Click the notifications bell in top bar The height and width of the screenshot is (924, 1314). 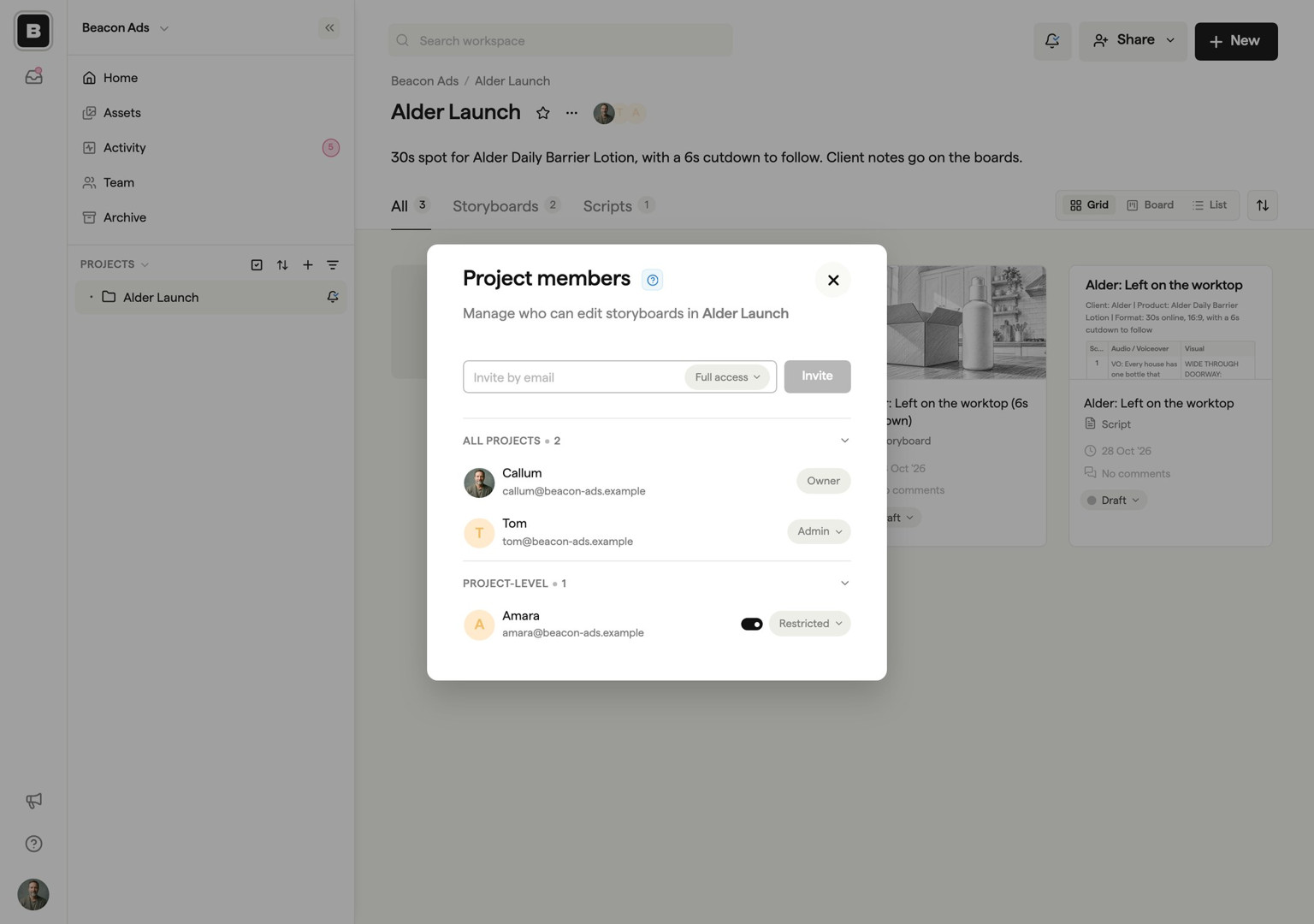(x=1052, y=41)
